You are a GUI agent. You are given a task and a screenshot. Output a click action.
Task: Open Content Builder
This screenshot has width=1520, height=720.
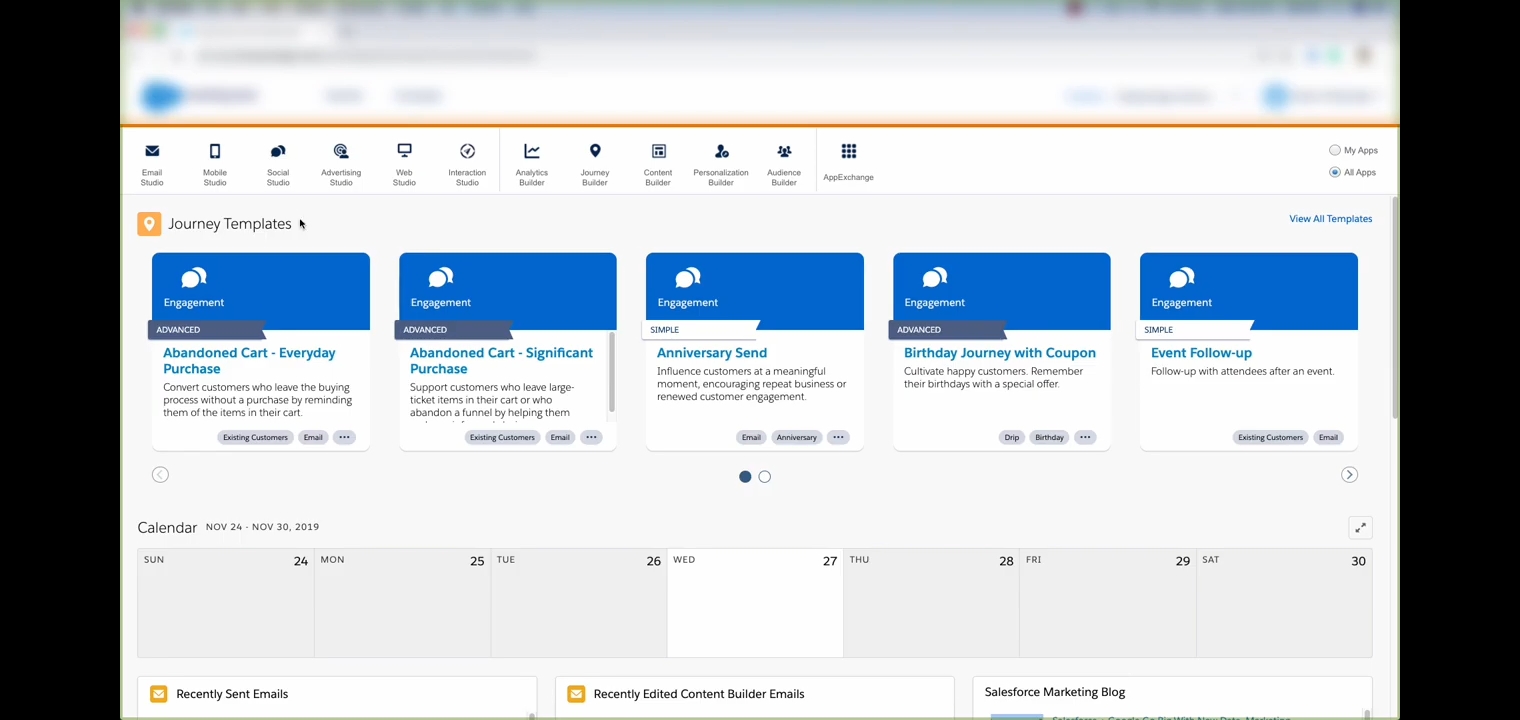(x=658, y=163)
